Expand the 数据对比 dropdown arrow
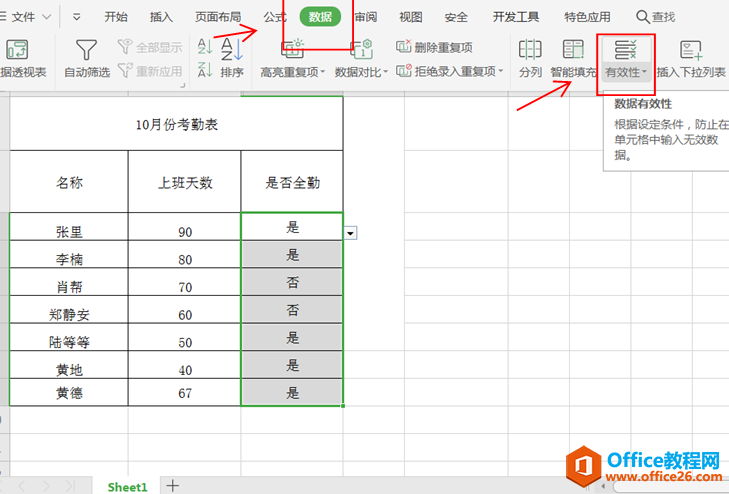729x494 pixels. pos(385,72)
